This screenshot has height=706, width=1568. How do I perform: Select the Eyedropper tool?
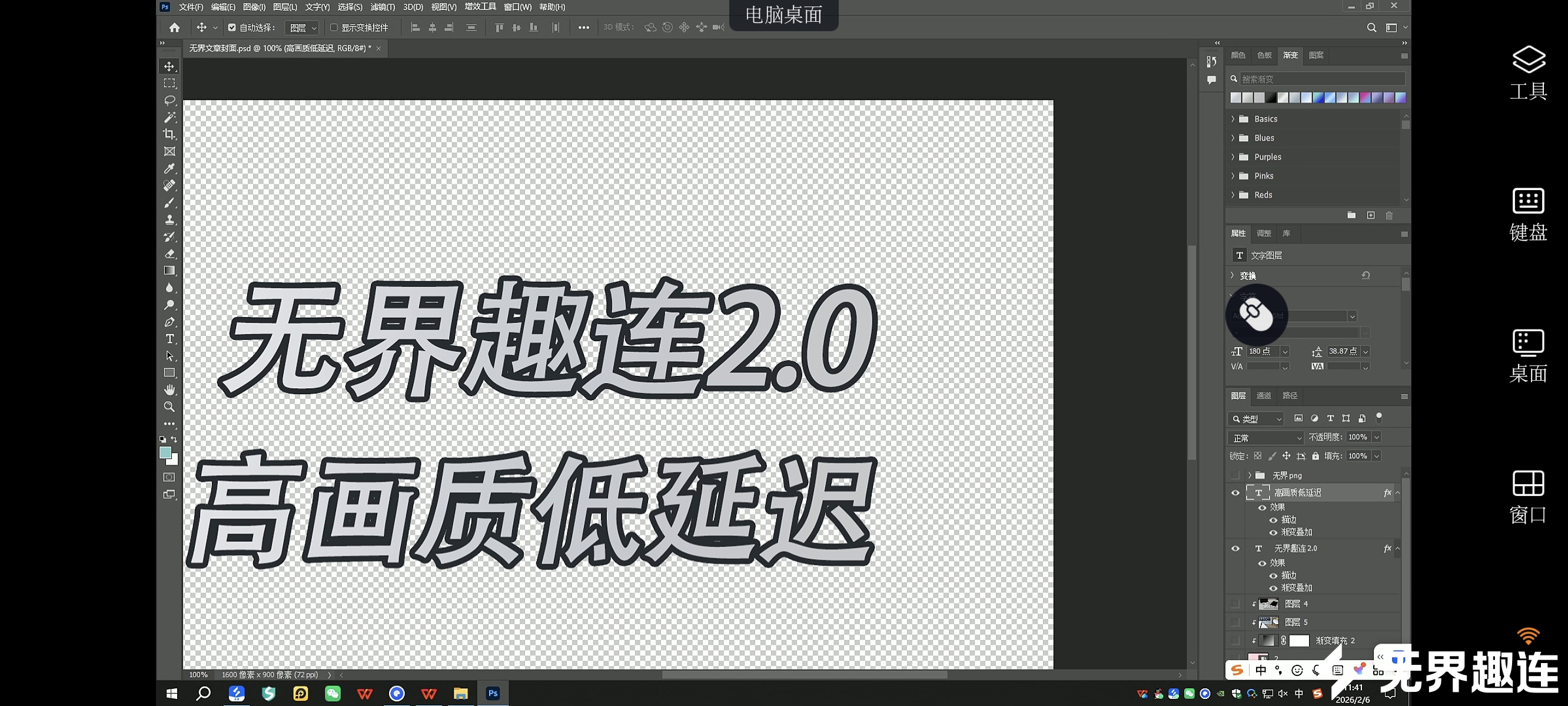169,169
